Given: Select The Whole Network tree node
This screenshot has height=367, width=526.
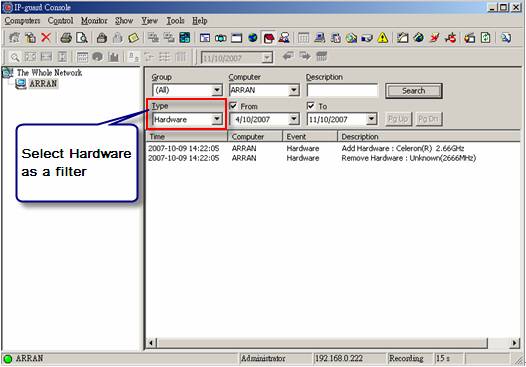Looking at the screenshot, I should [49, 72].
